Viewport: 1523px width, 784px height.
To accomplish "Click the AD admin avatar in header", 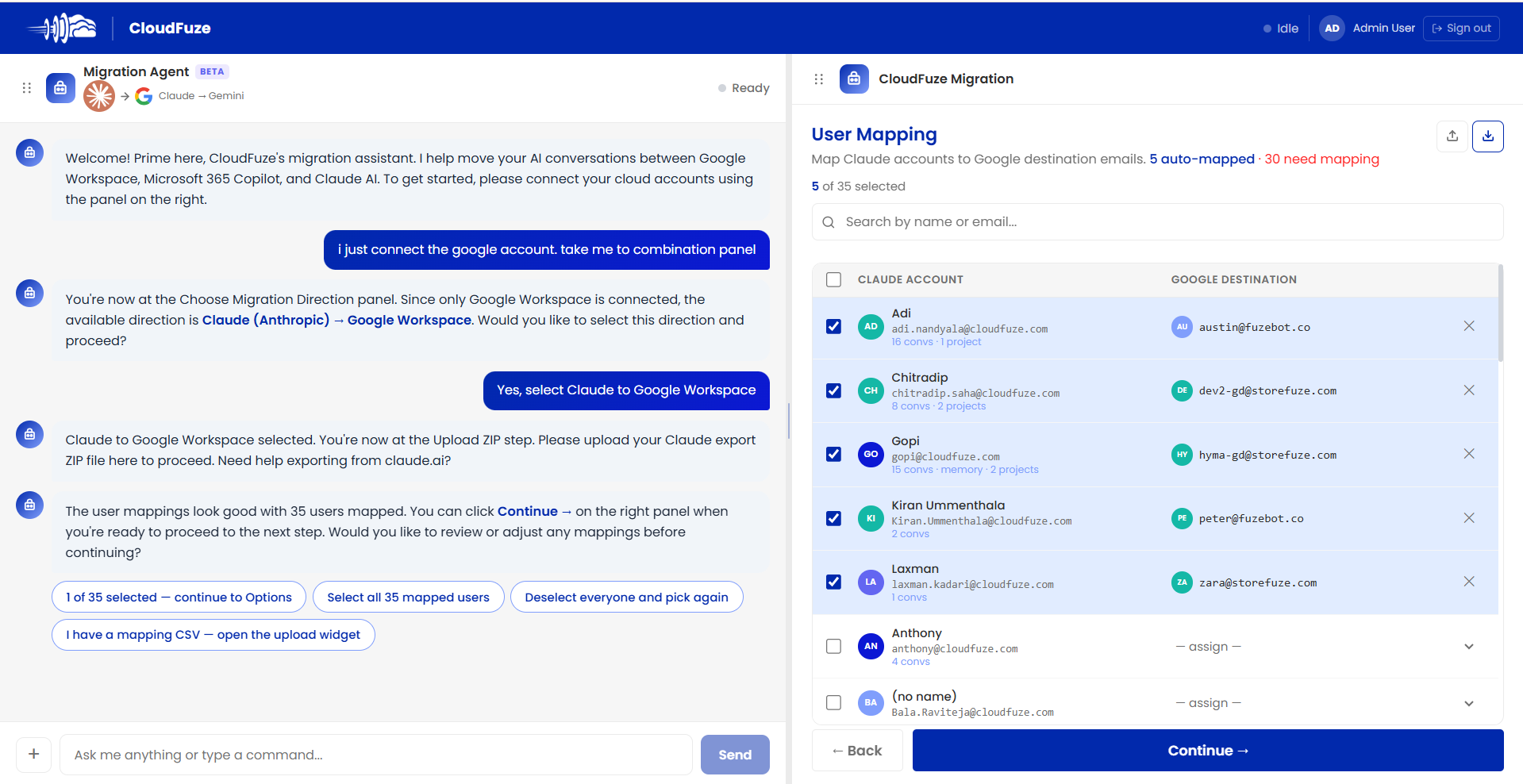I will [x=1332, y=29].
